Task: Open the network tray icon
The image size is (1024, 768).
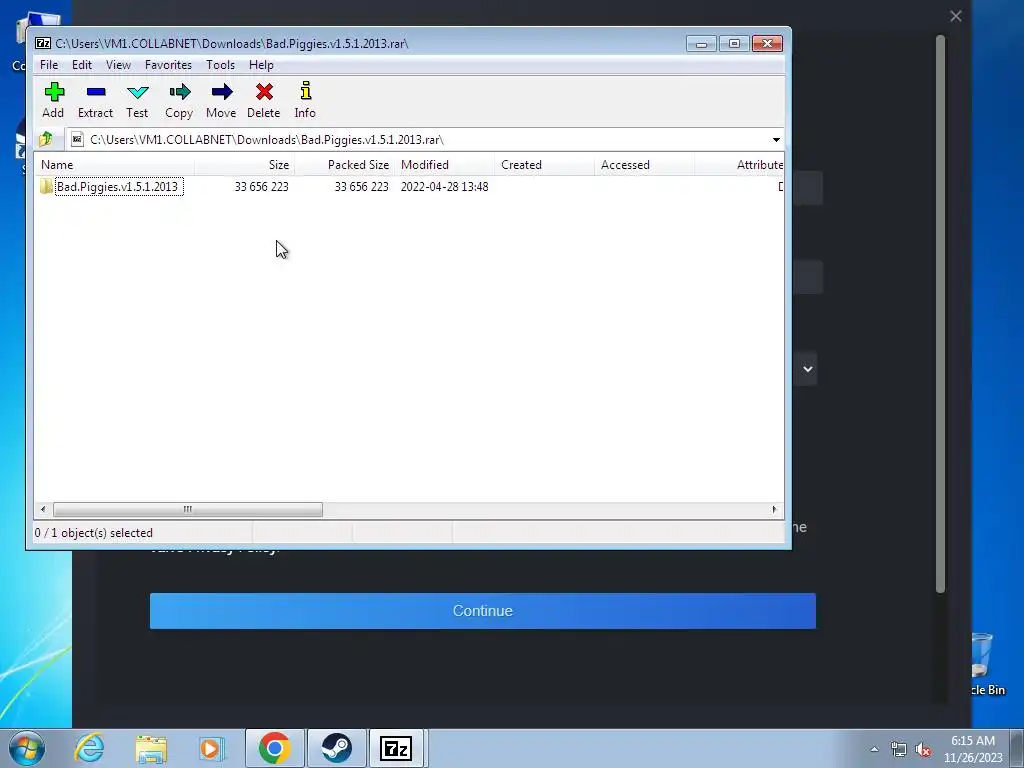Action: coord(899,750)
